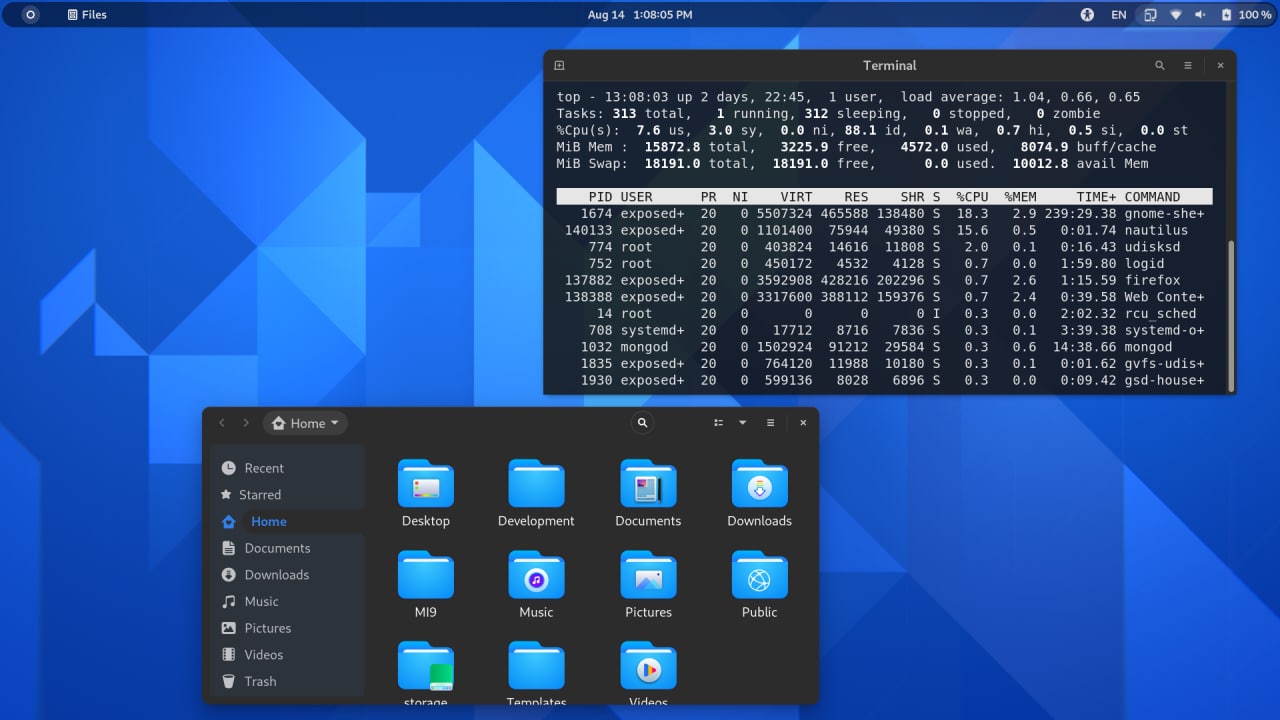Open the search in Files window
The width and height of the screenshot is (1280, 720).
(643, 423)
